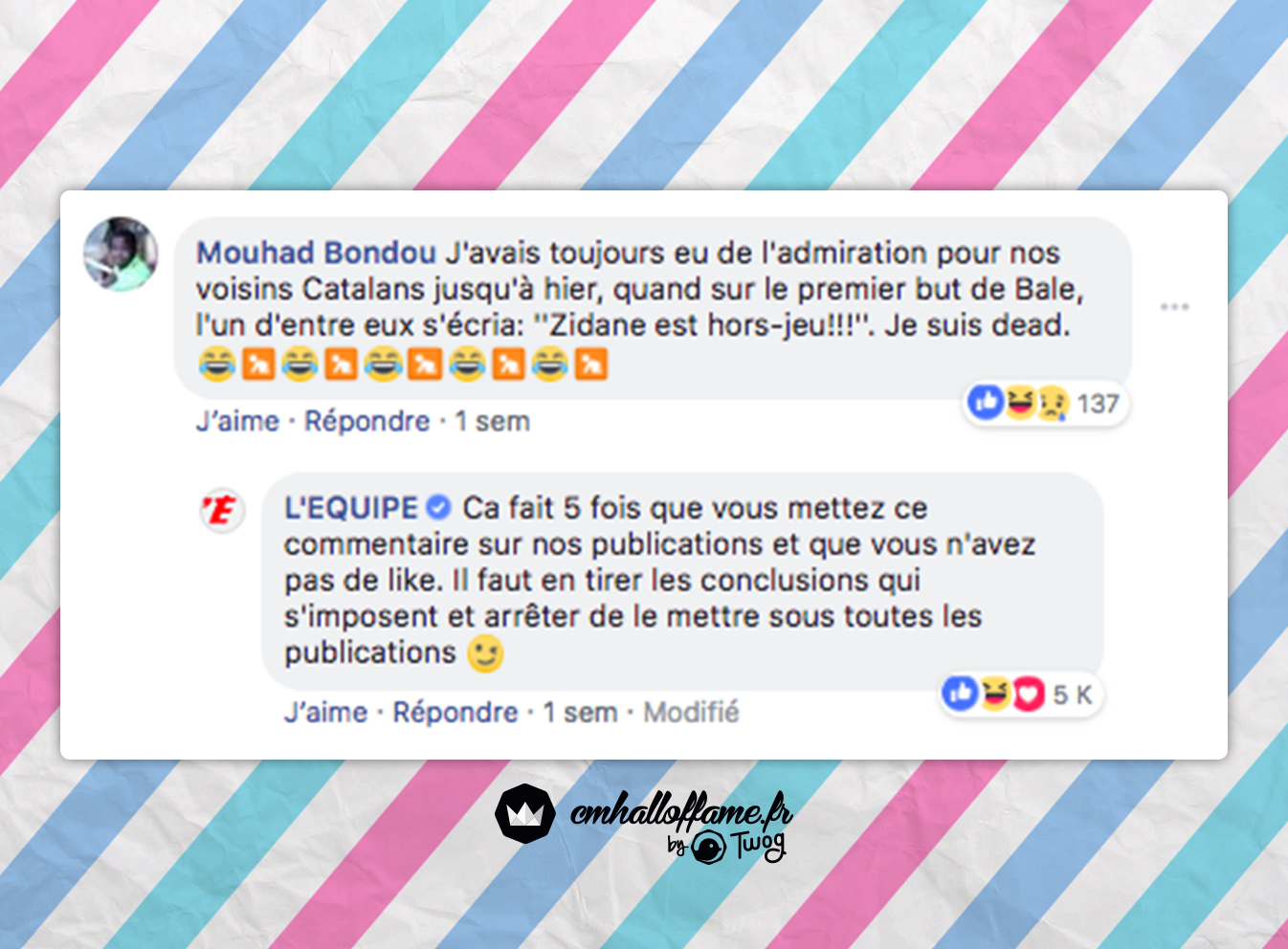Image resolution: width=1288 pixels, height=949 pixels.
Task: Click the Mouhad Bondou name link
Action: tap(316, 253)
